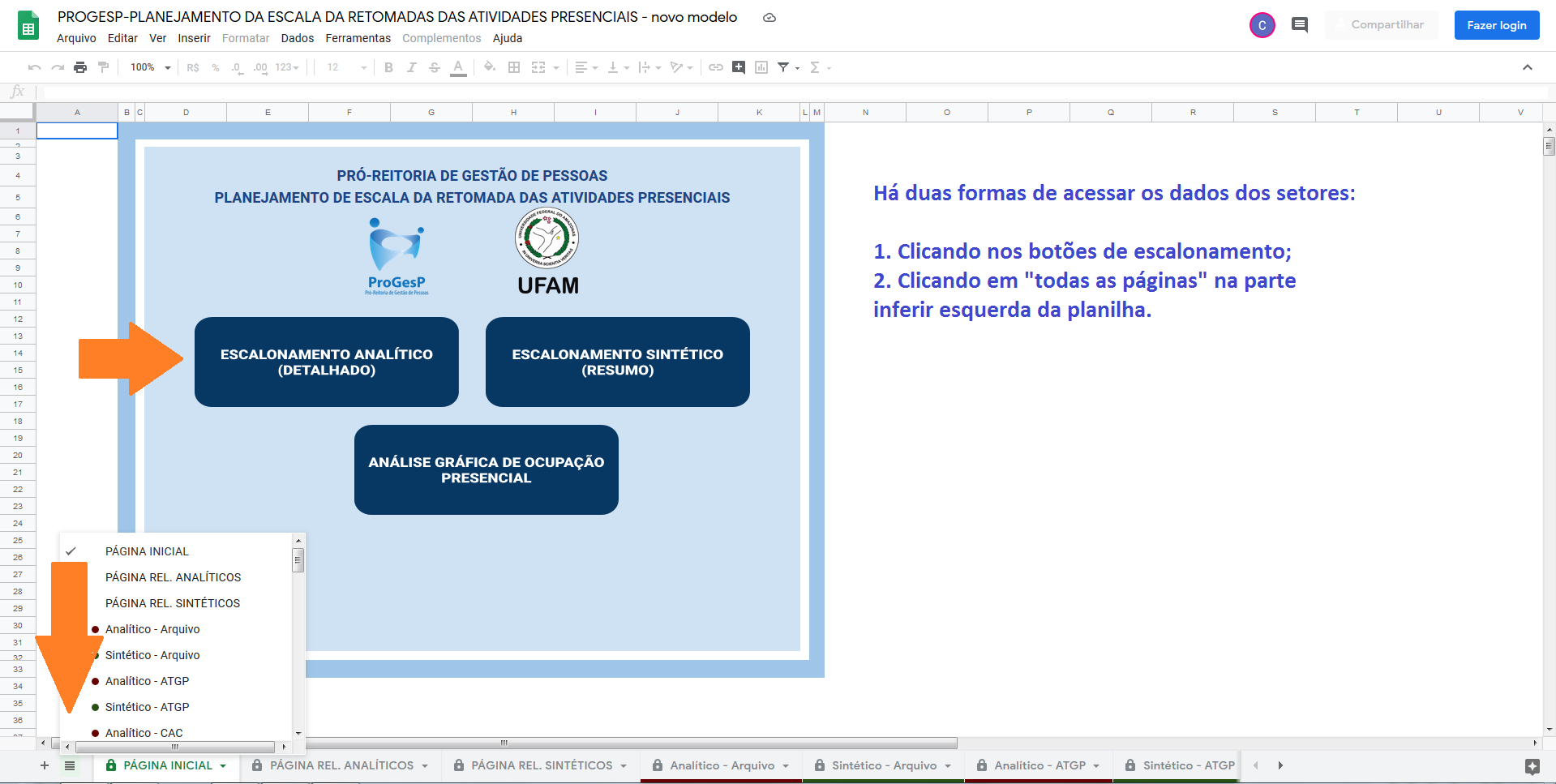
Task: Click Análise Gráfica de Ocupação Presencial button
Action: tap(487, 469)
